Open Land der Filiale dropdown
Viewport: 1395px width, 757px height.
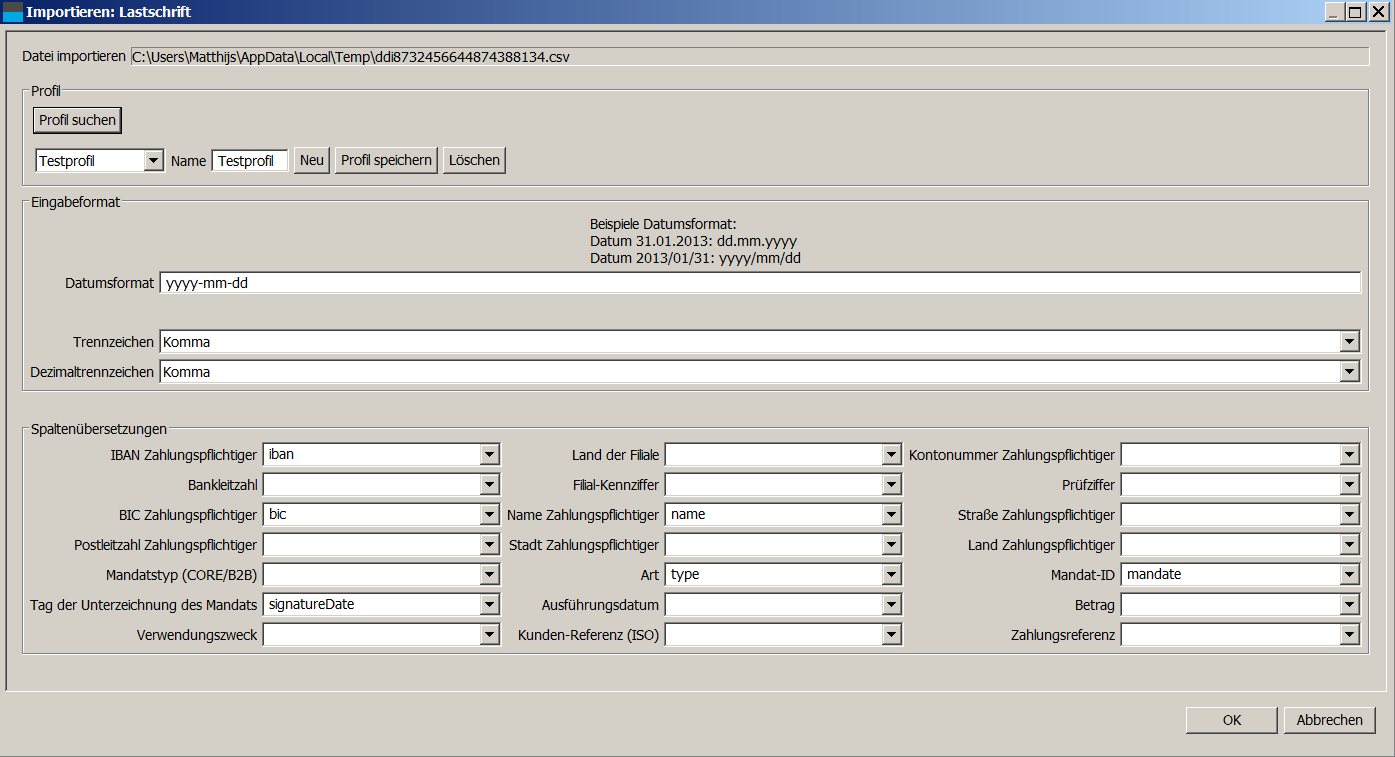pos(783,454)
